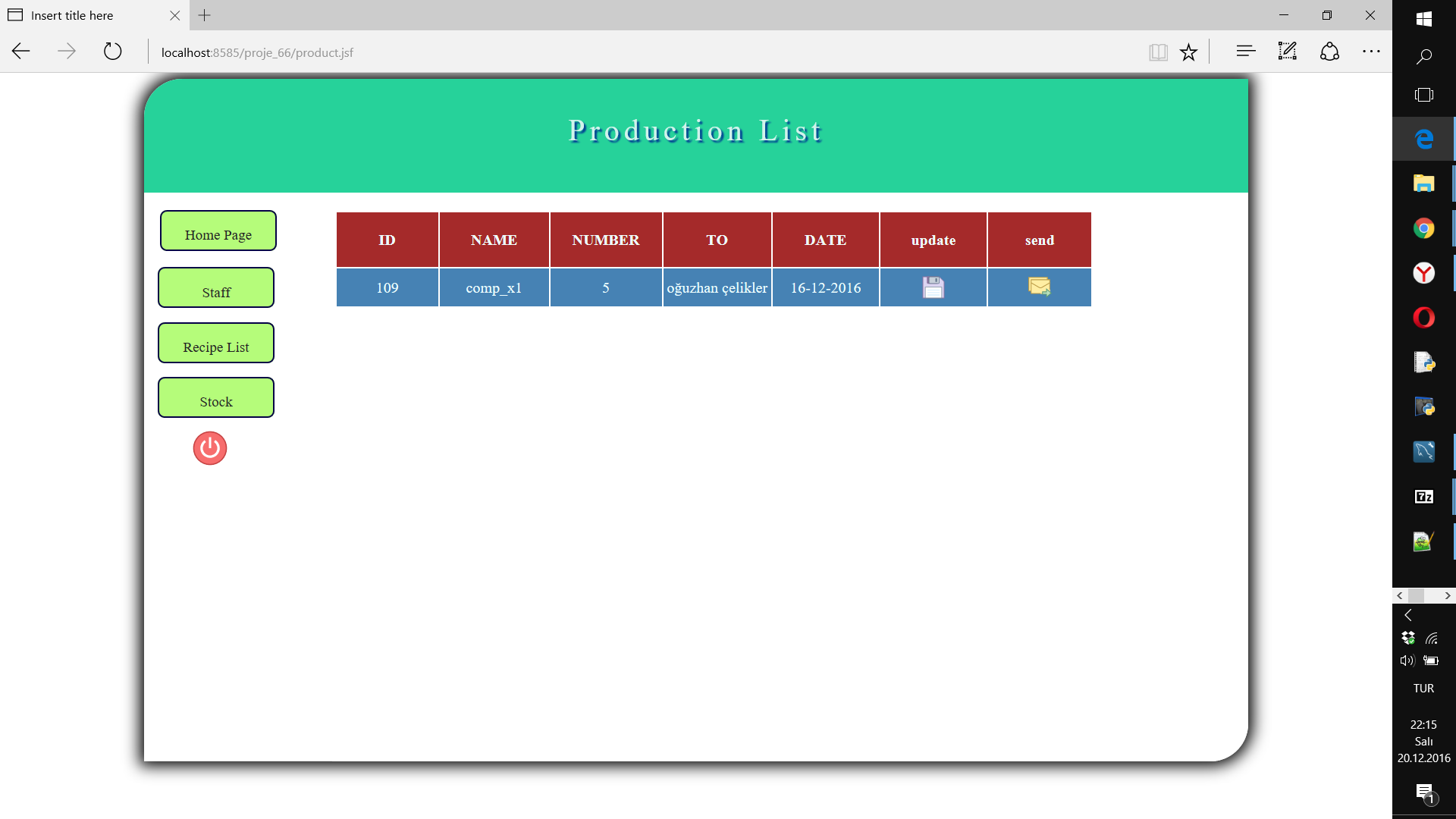The width and height of the screenshot is (1456, 819).
Task: Click the 'oğuzhan çelikler' cell
Action: tap(717, 287)
